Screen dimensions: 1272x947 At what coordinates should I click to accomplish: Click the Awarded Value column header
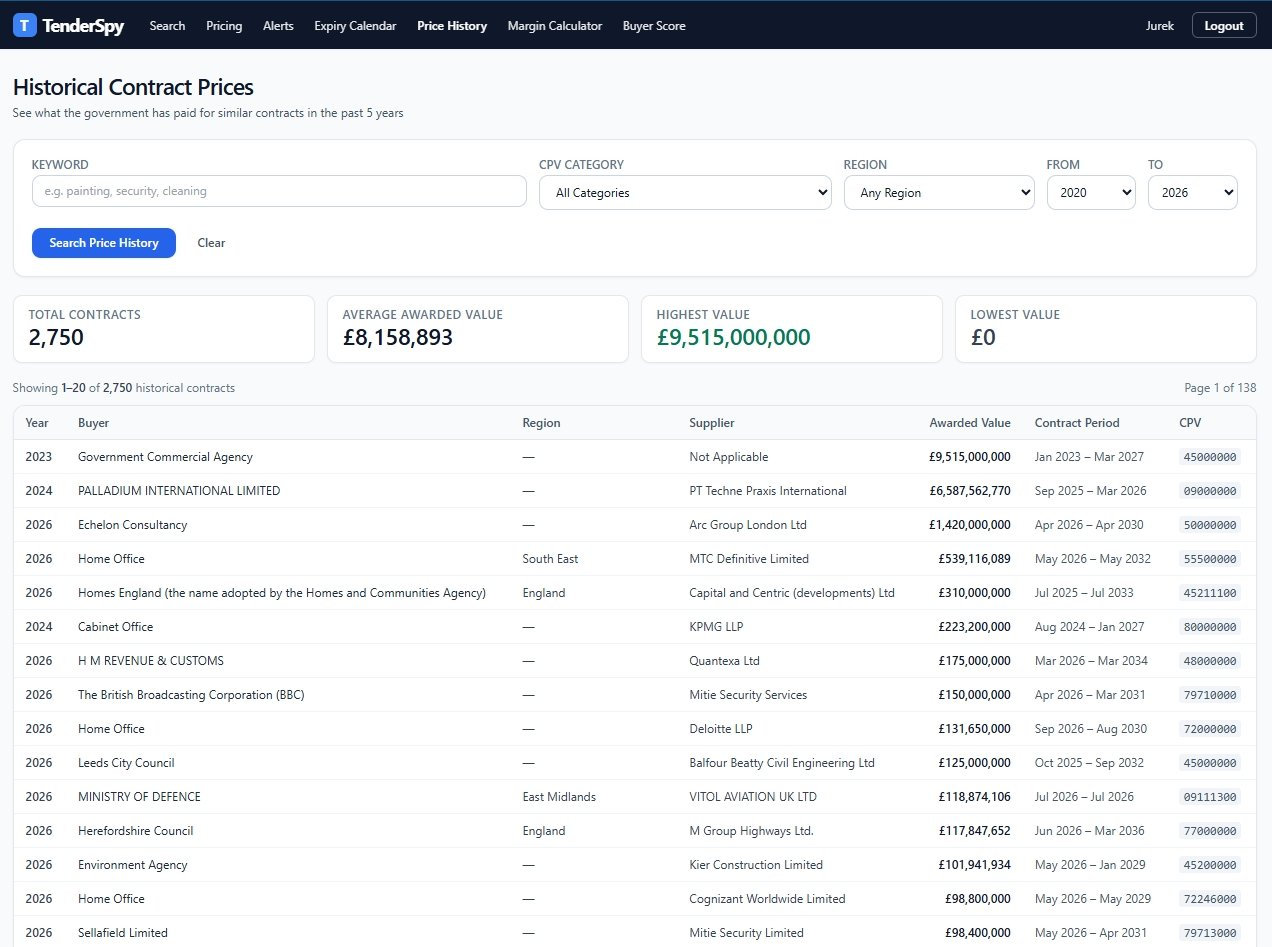(x=970, y=423)
